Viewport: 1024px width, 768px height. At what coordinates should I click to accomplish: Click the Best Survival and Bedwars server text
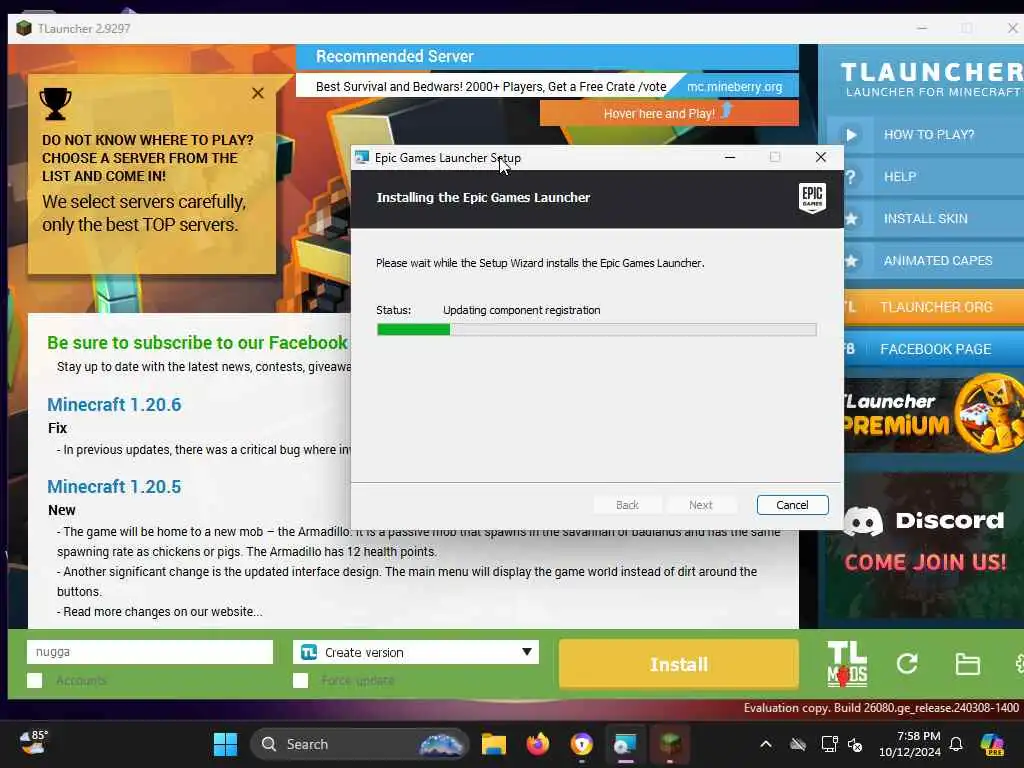[490, 86]
